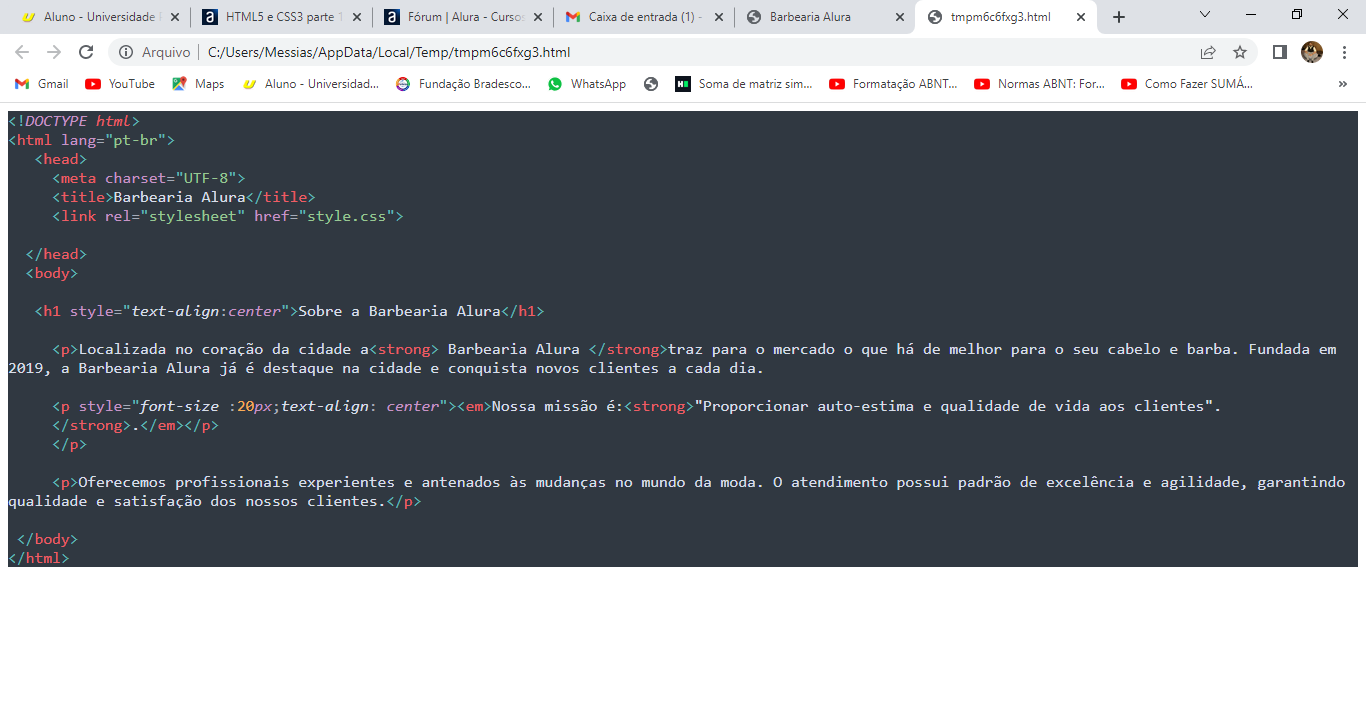Screen dimensions: 1366x728
Task: Open the browser side panel
Action: [x=1279, y=52]
